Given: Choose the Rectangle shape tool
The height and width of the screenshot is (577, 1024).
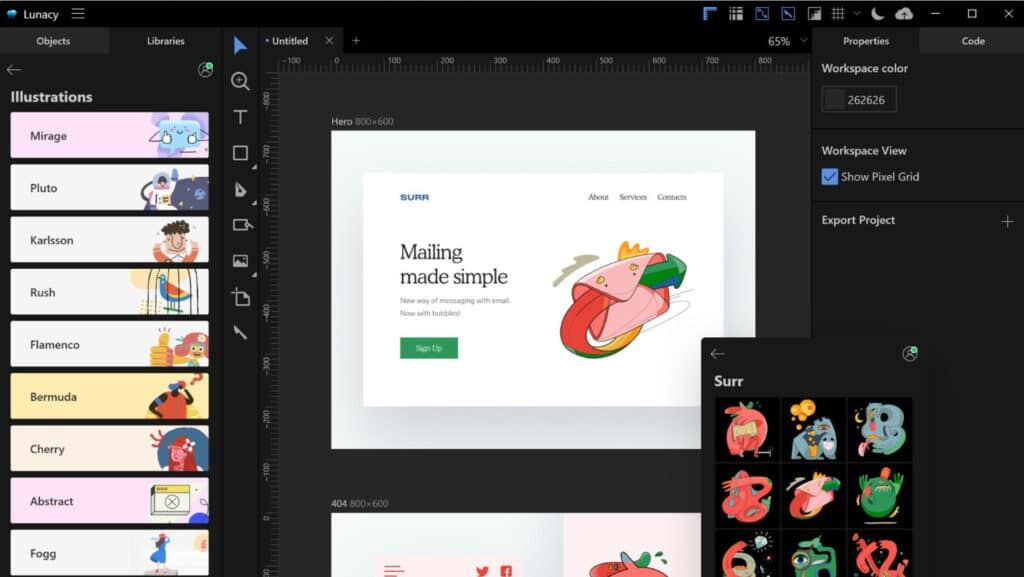Looking at the screenshot, I should [240, 153].
